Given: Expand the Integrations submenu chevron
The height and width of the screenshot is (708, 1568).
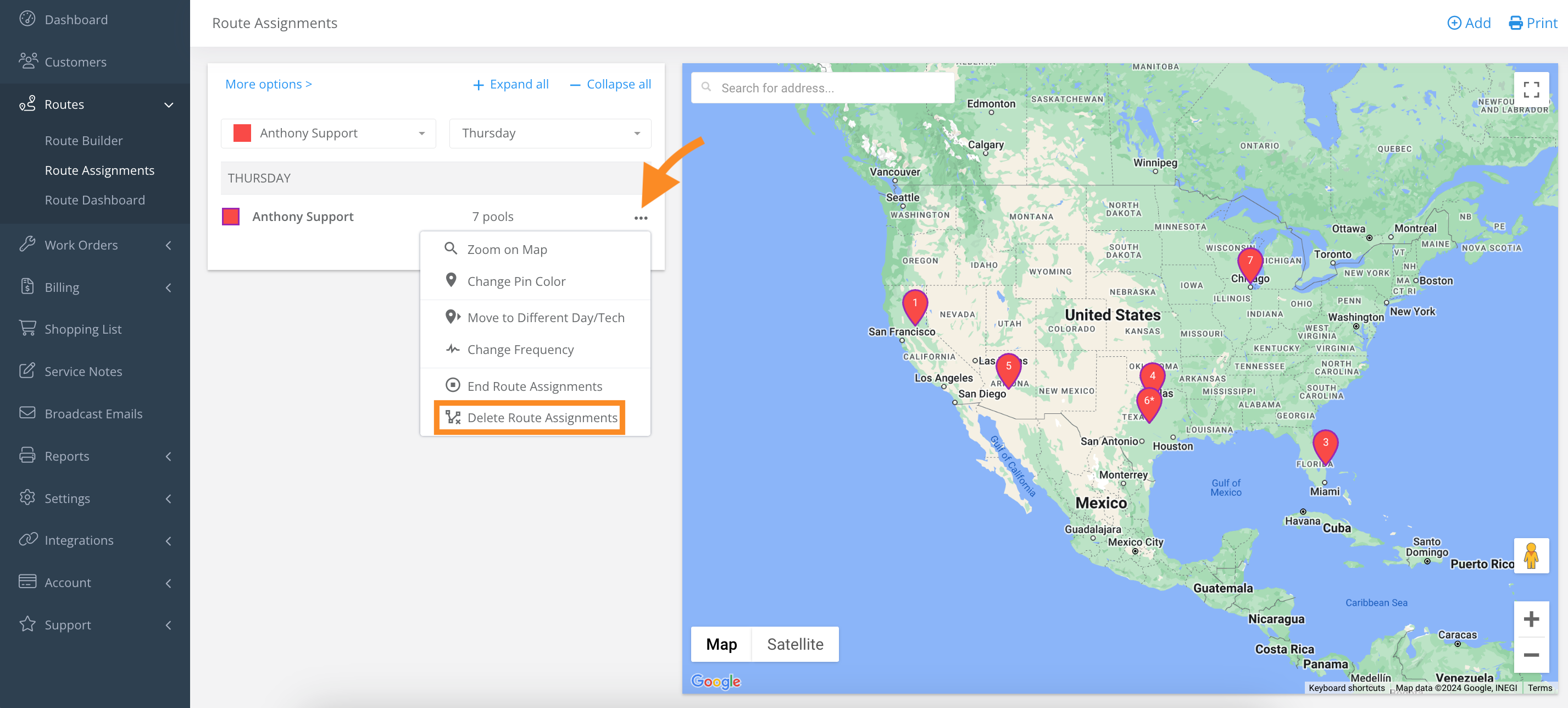Looking at the screenshot, I should 169,540.
